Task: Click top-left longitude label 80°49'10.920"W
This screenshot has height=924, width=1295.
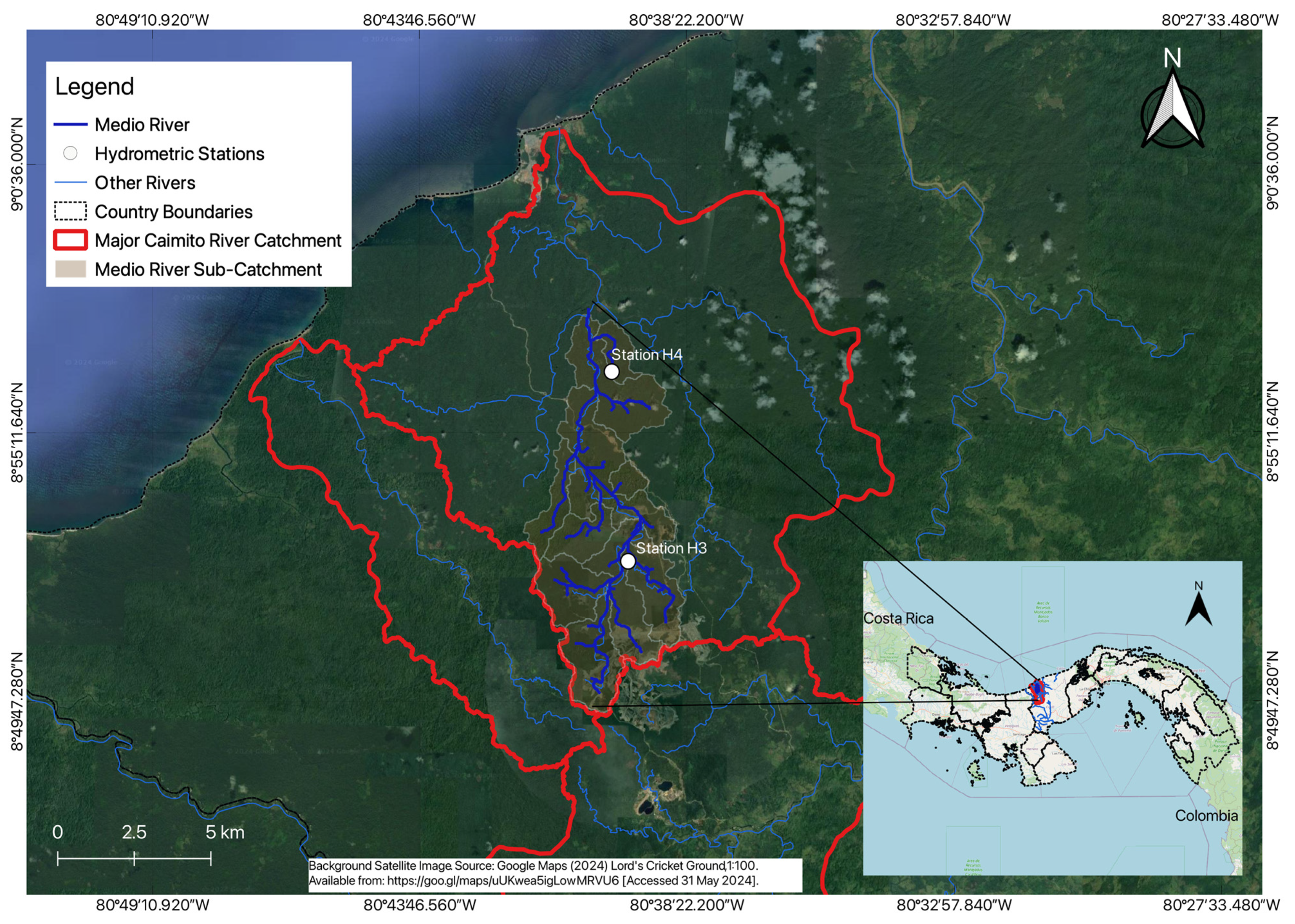Action: click(x=152, y=20)
